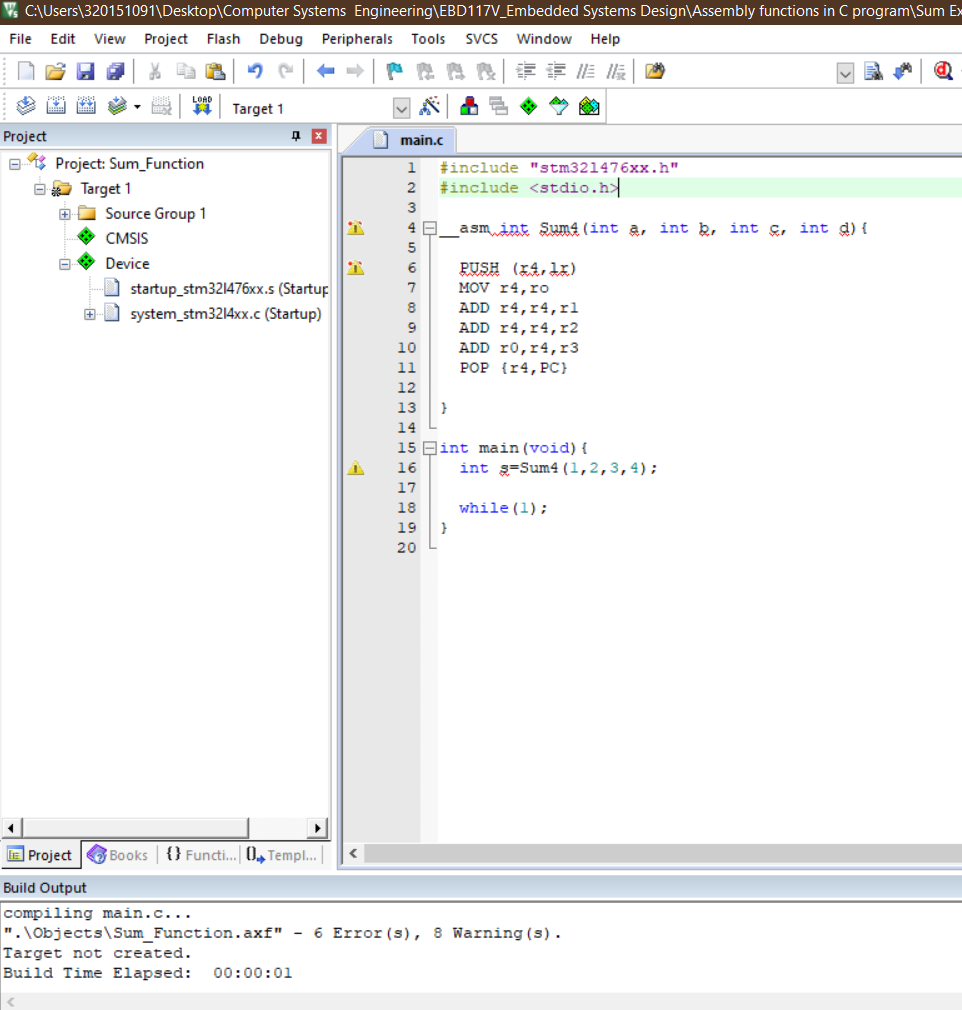Click the Translate current file icon
962x1010 pixels.
25,106
